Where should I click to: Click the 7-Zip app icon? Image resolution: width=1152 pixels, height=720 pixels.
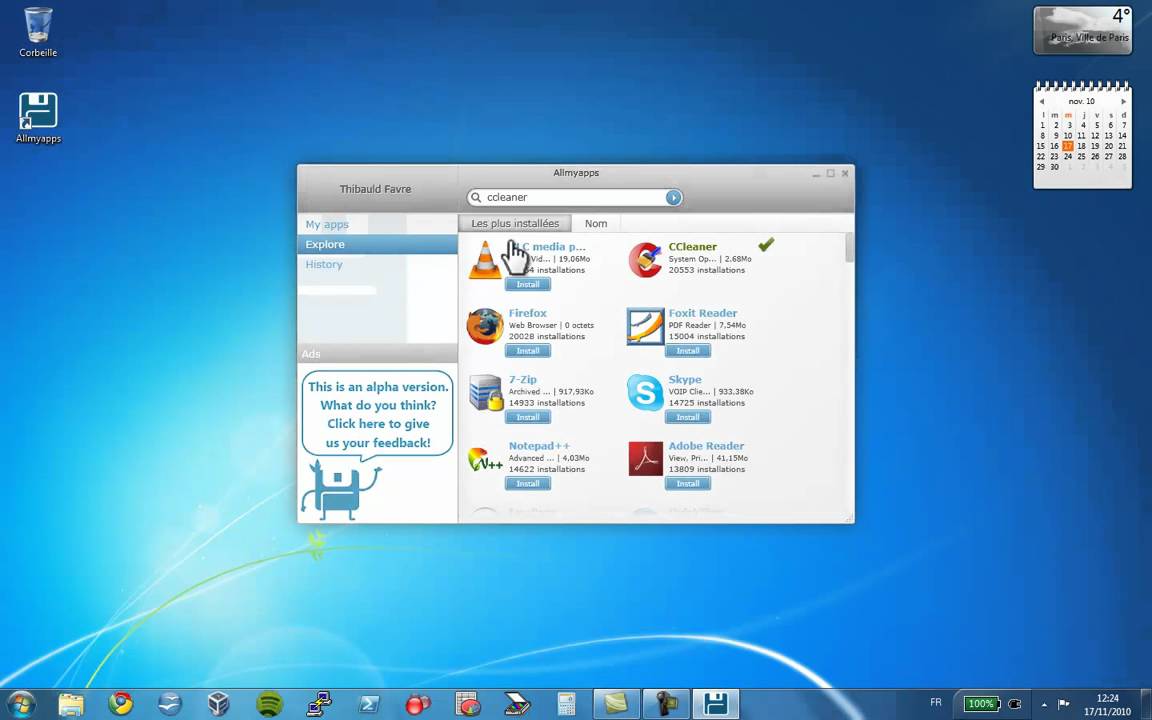click(486, 393)
